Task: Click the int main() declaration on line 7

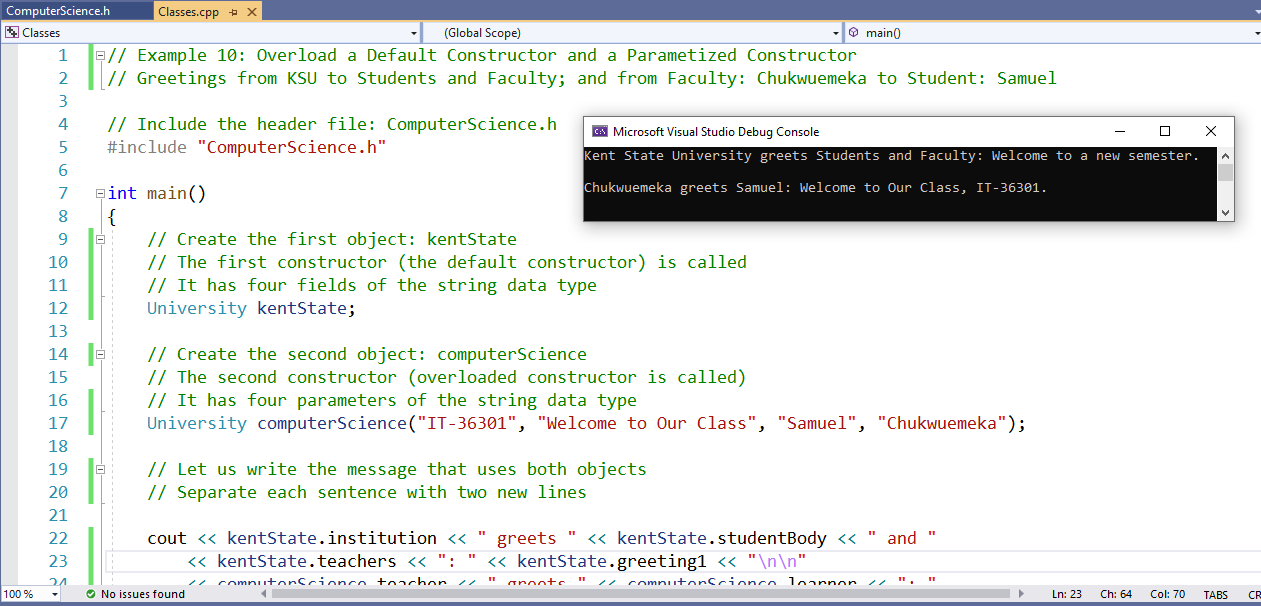Action: 156,194
